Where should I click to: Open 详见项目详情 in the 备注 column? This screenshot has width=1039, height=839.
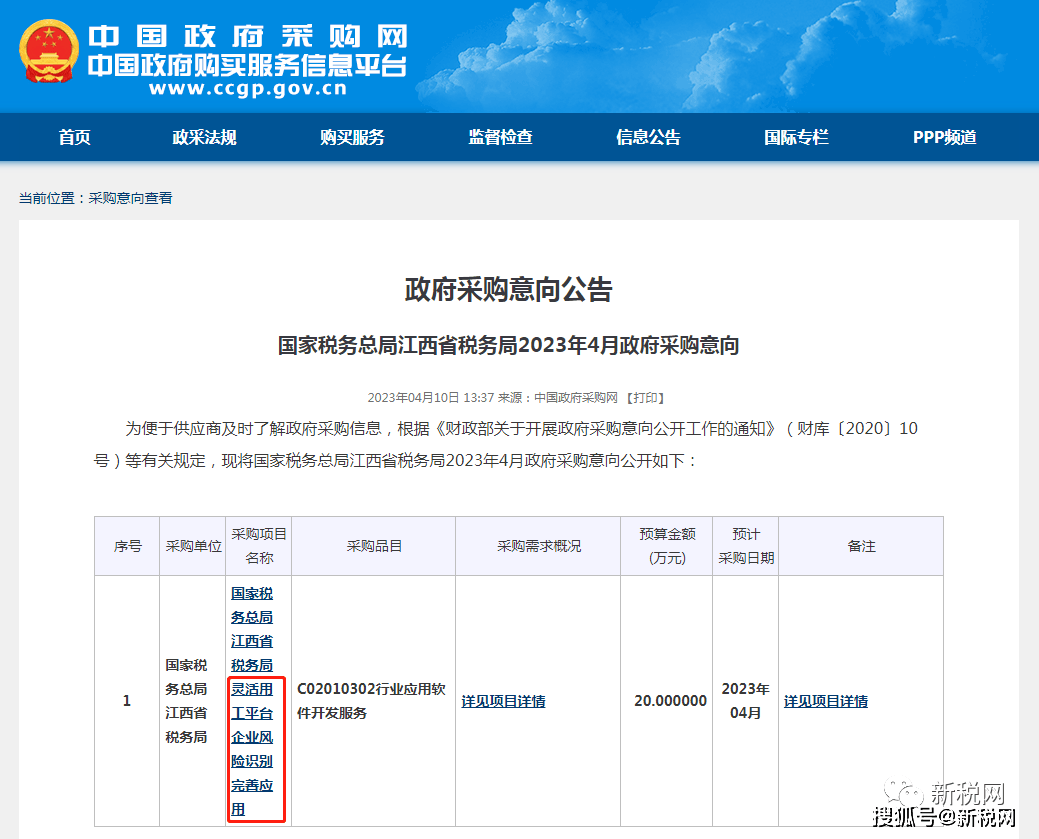click(x=826, y=701)
